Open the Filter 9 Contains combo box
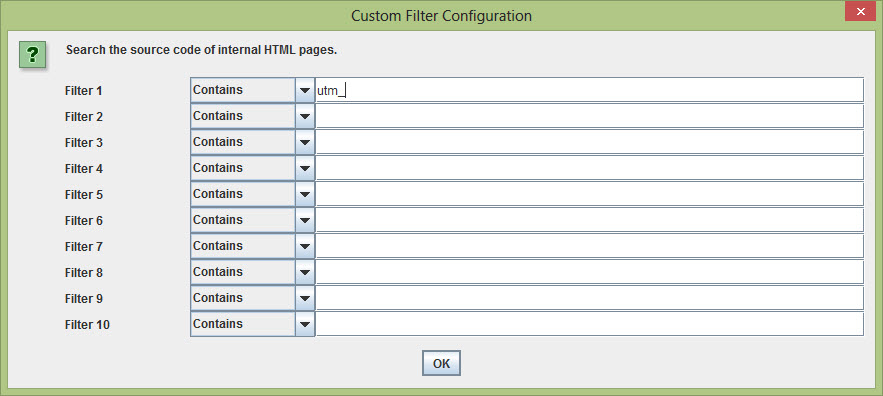 pos(252,297)
